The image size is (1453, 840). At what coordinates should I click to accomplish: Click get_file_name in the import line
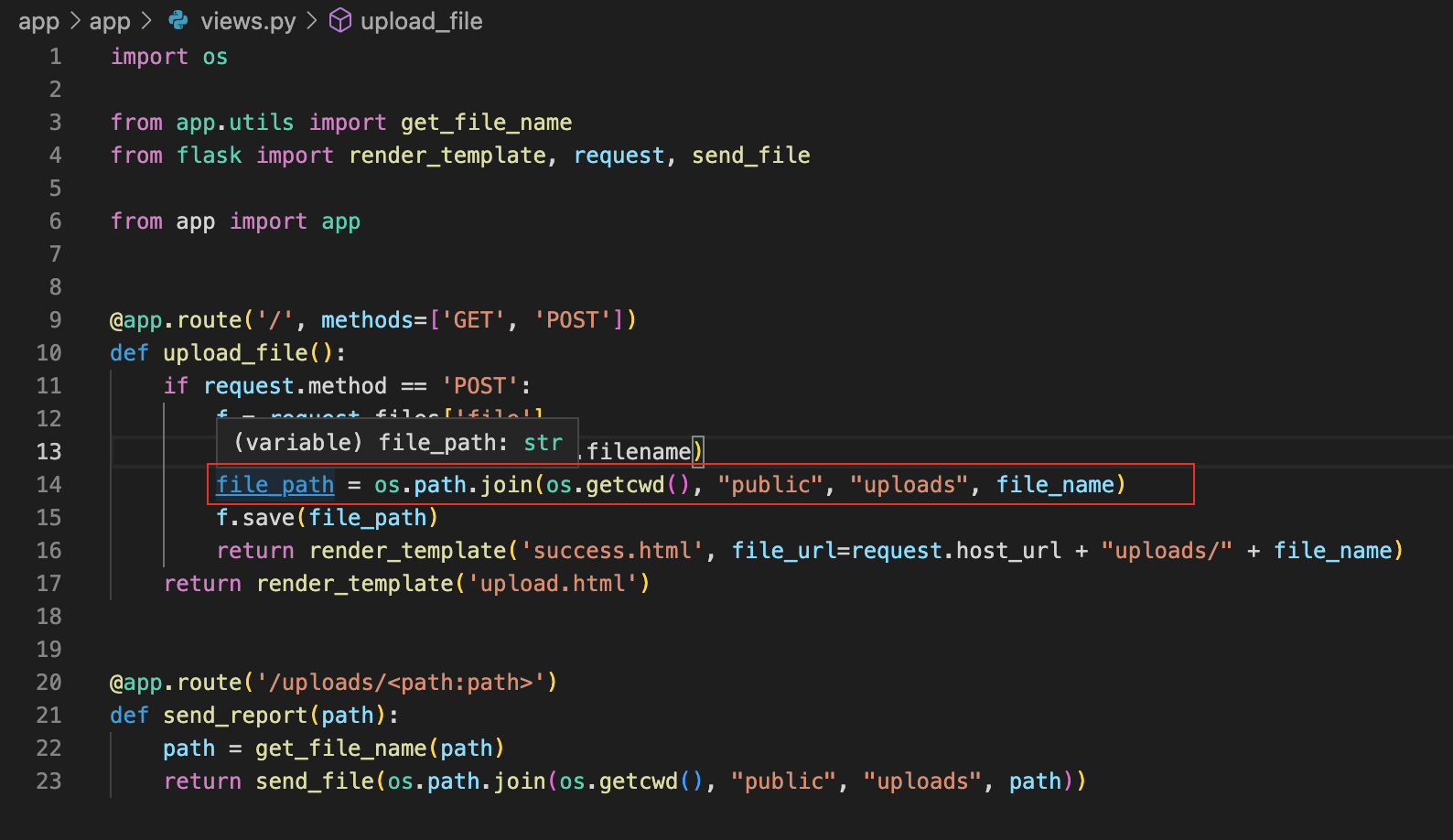tap(486, 123)
